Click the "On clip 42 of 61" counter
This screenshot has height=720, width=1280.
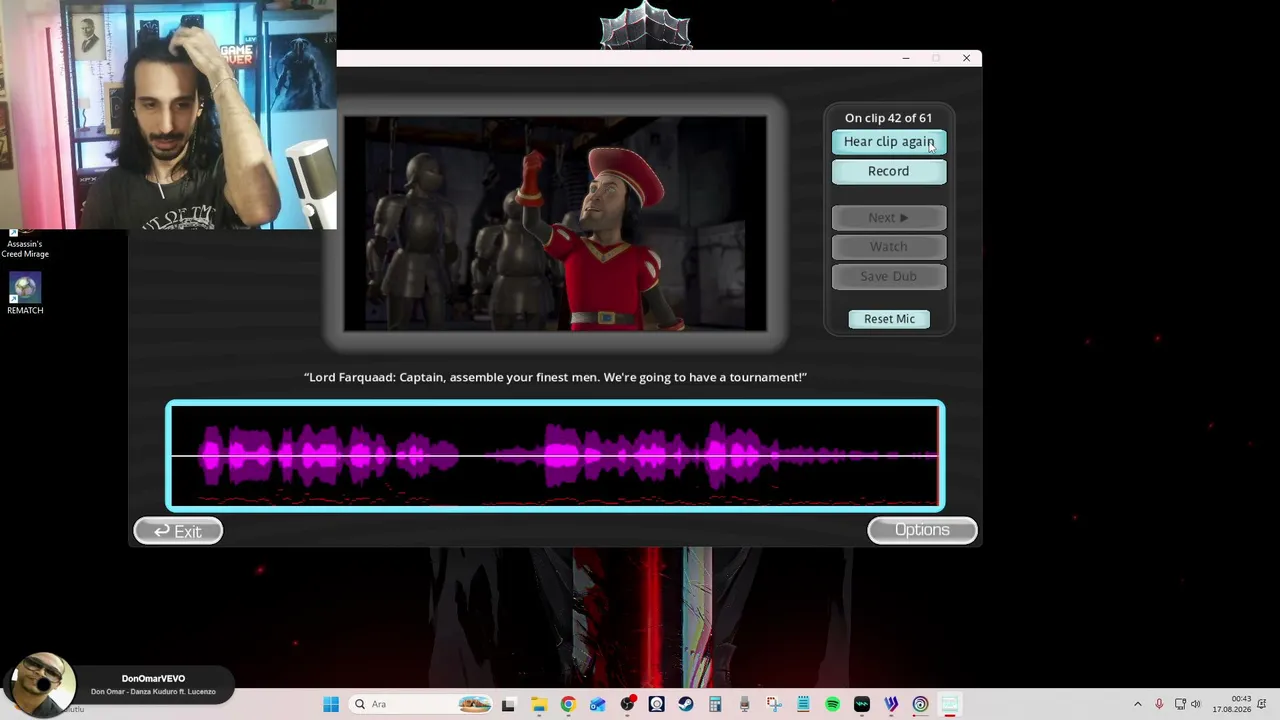pyautogui.click(x=888, y=118)
